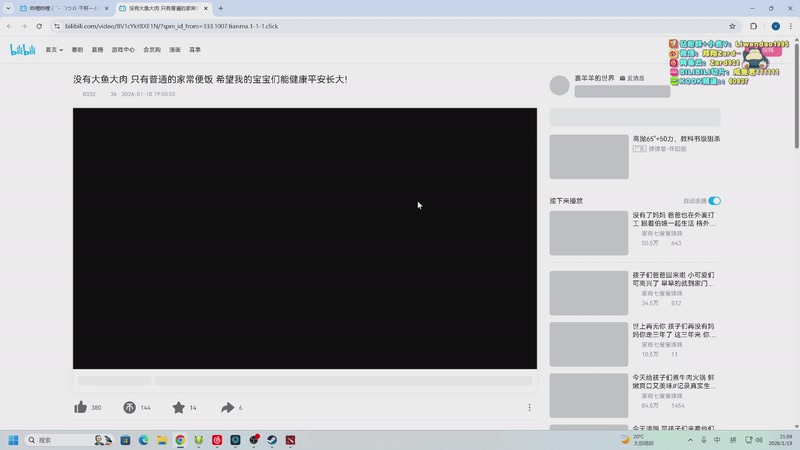Open the tab search chevron
This screenshot has height=450, width=800.
click(x=8, y=8)
